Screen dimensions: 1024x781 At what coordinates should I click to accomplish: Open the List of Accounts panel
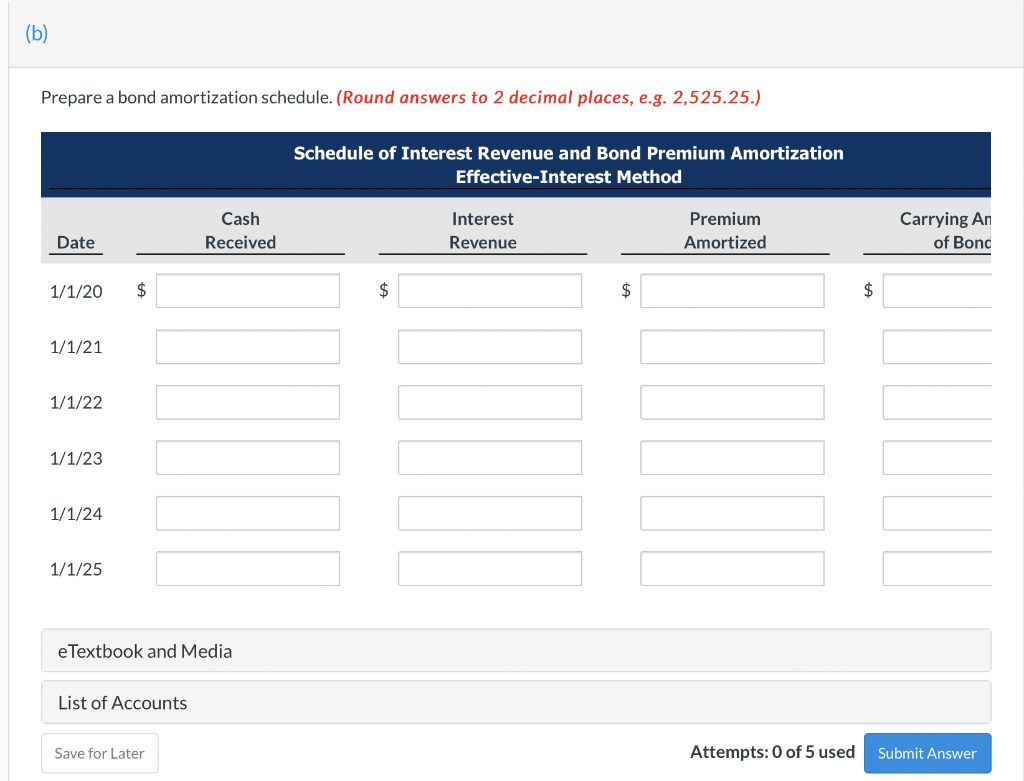[516, 703]
